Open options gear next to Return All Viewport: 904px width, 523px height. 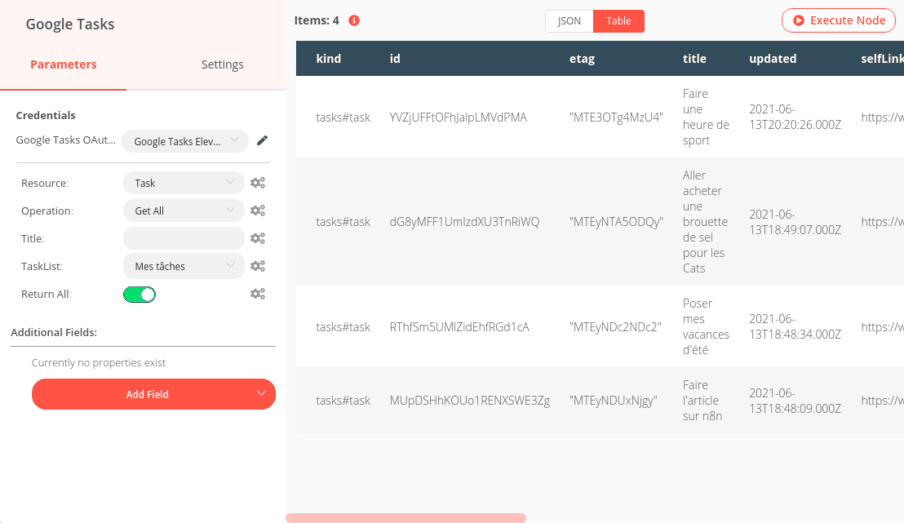pos(258,294)
